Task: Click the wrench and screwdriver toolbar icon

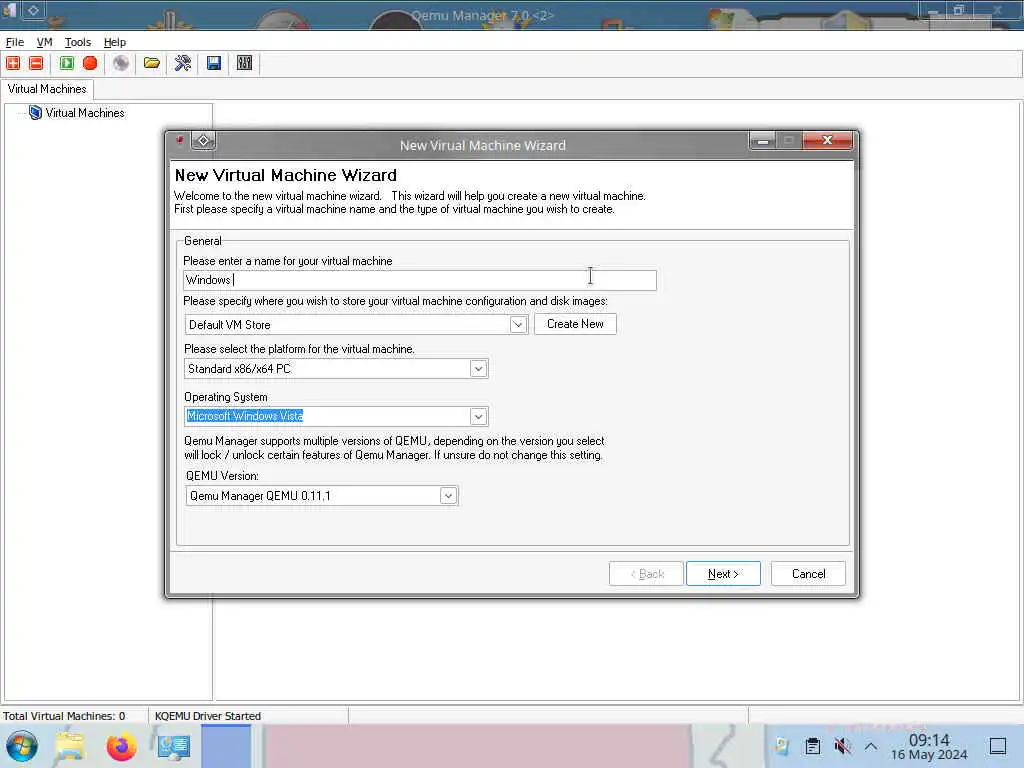Action: click(183, 63)
